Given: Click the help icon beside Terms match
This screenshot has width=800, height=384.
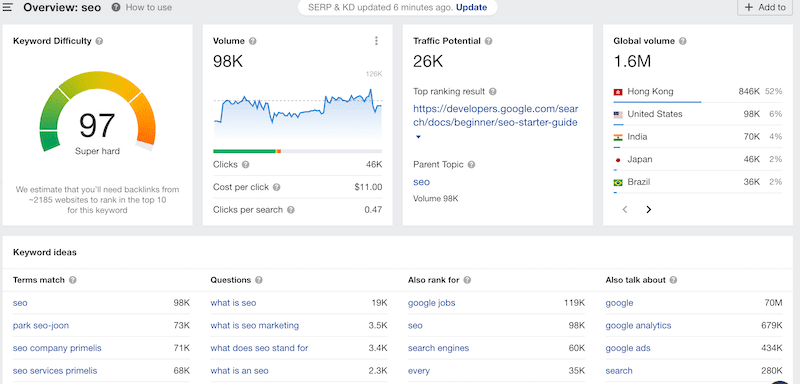Looking at the screenshot, I should pos(72,280).
